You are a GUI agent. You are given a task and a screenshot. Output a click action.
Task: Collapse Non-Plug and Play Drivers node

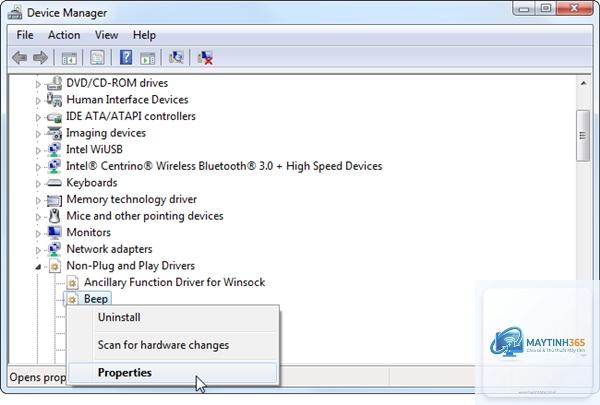(x=38, y=267)
